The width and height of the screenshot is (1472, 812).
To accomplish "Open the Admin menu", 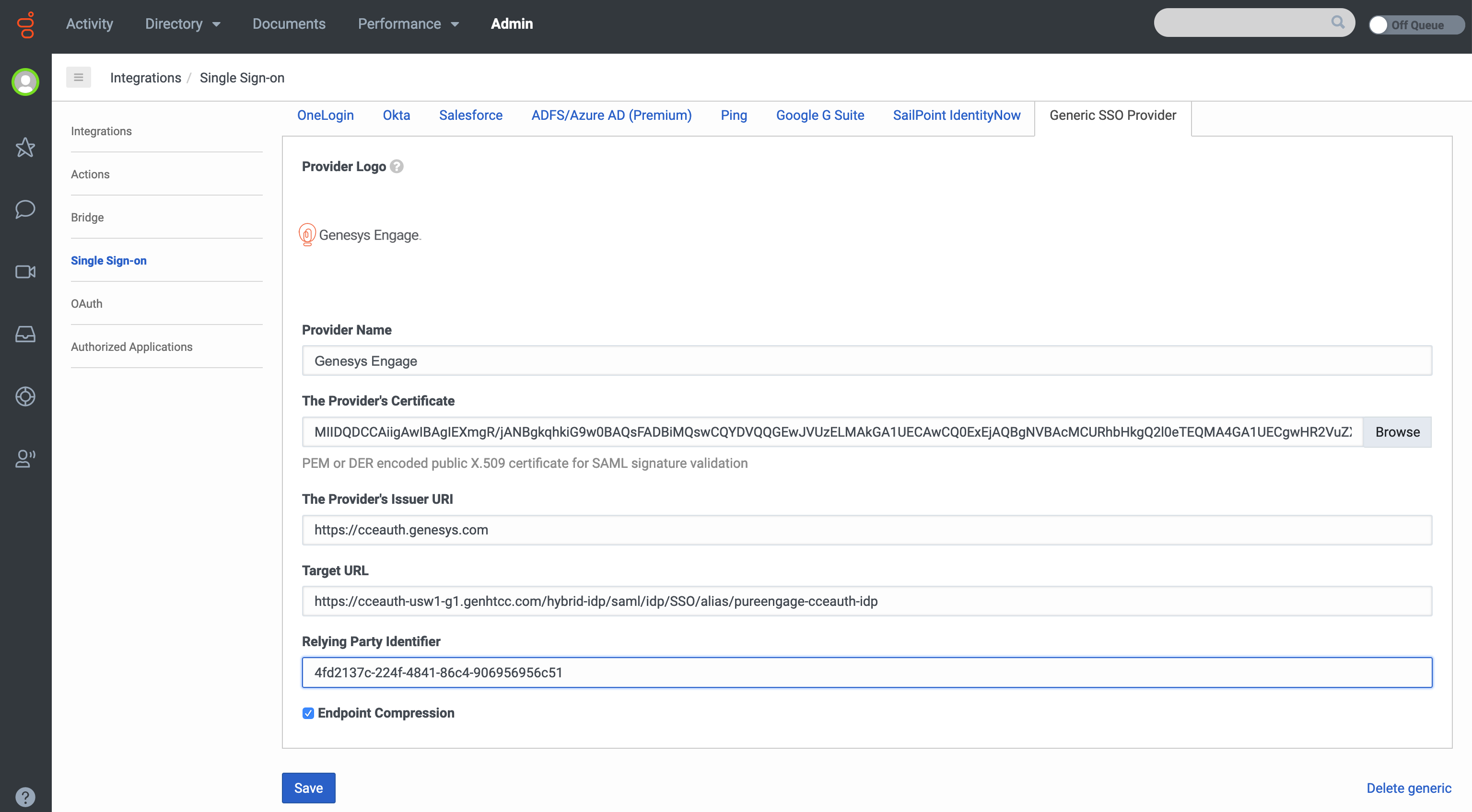I will (512, 24).
